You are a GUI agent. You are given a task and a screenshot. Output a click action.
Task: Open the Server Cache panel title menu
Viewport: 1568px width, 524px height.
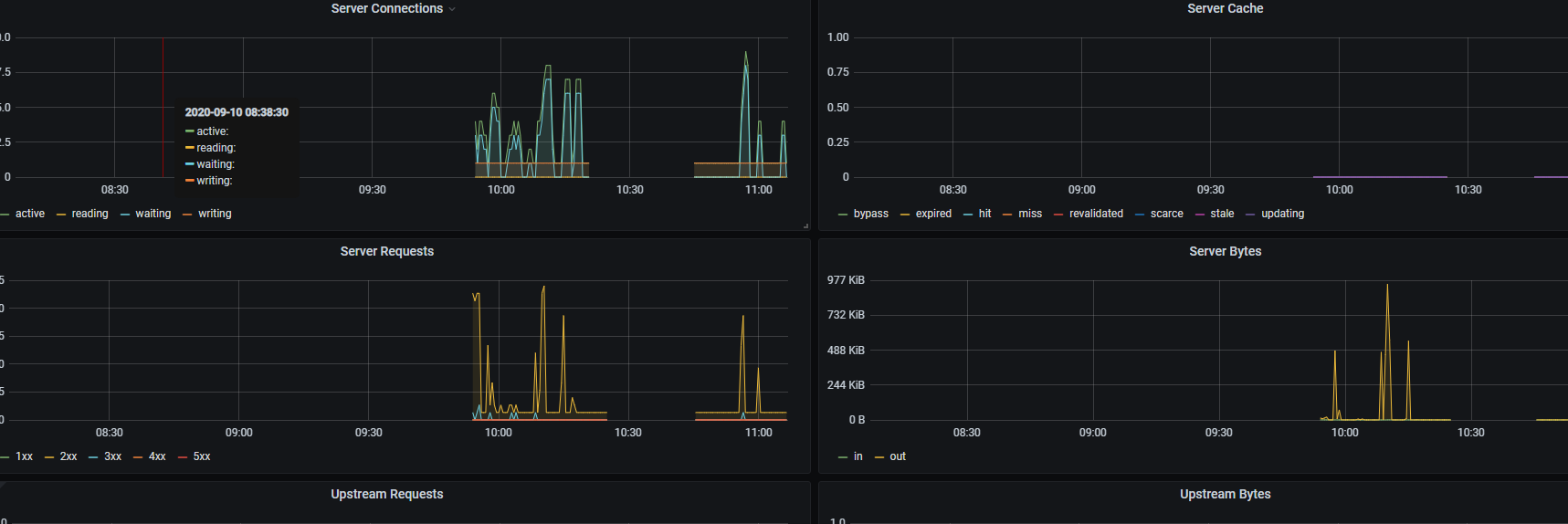[x=1225, y=8]
